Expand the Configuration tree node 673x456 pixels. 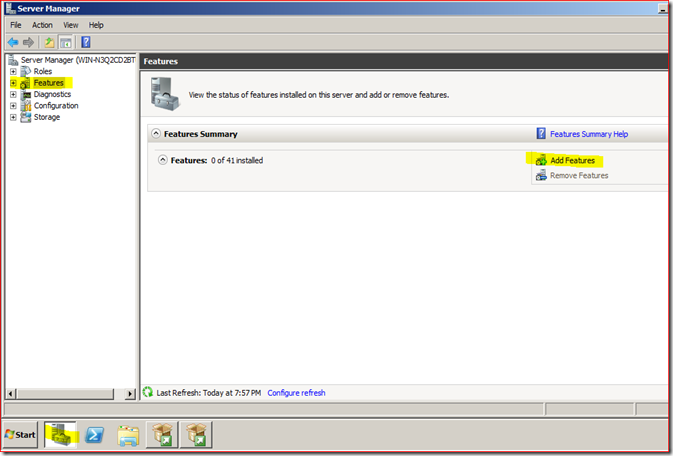coord(13,106)
